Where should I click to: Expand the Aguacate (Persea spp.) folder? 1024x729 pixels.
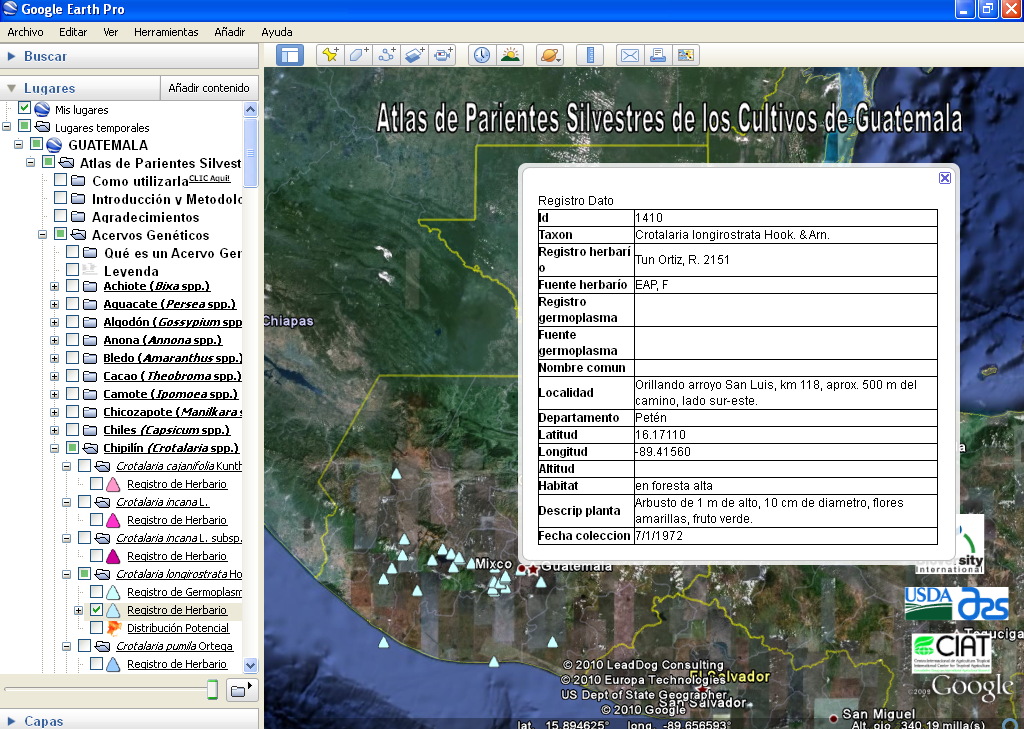tap(55, 304)
